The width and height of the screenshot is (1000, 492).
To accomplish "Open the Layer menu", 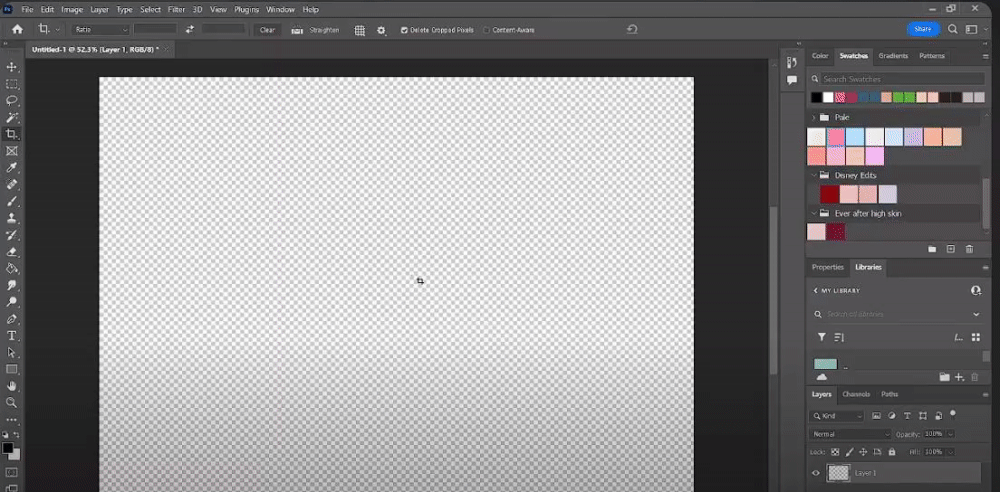I will [99, 10].
